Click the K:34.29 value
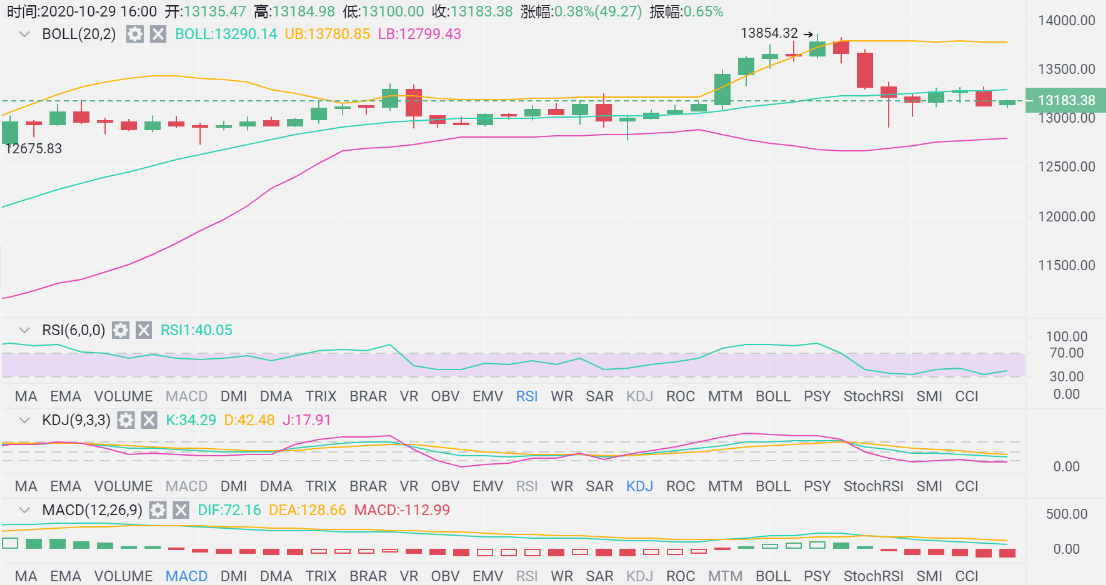Image resolution: width=1106 pixels, height=585 pixels. 191,421
